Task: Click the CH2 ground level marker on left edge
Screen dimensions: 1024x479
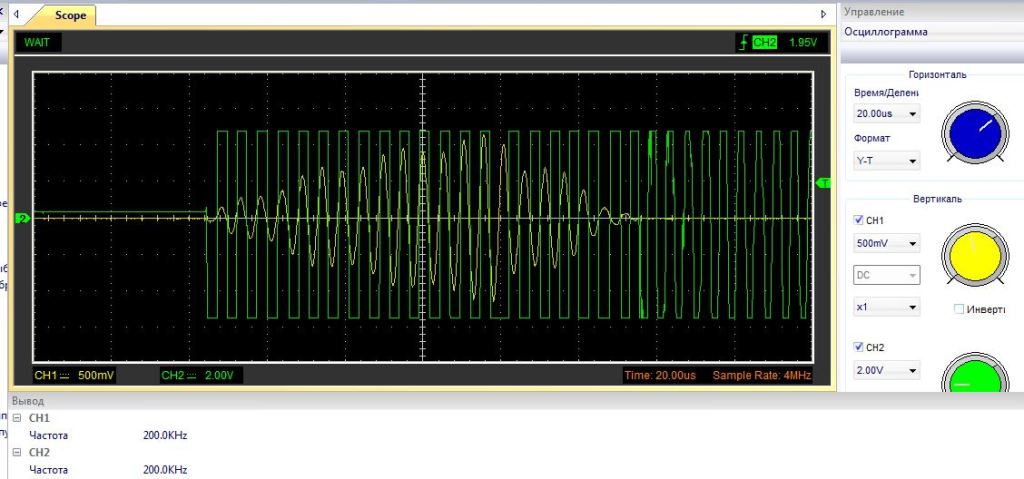Action: tap(22, 217)
